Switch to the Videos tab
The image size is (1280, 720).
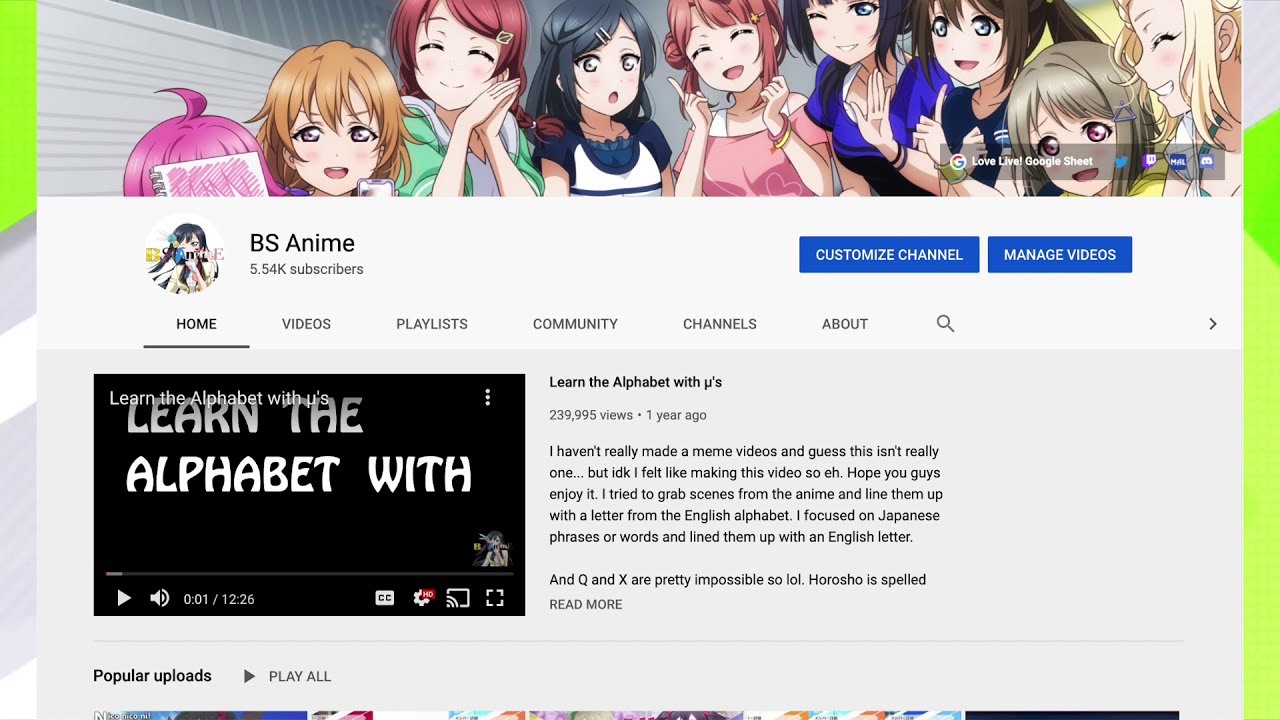(x=306, y=324)
